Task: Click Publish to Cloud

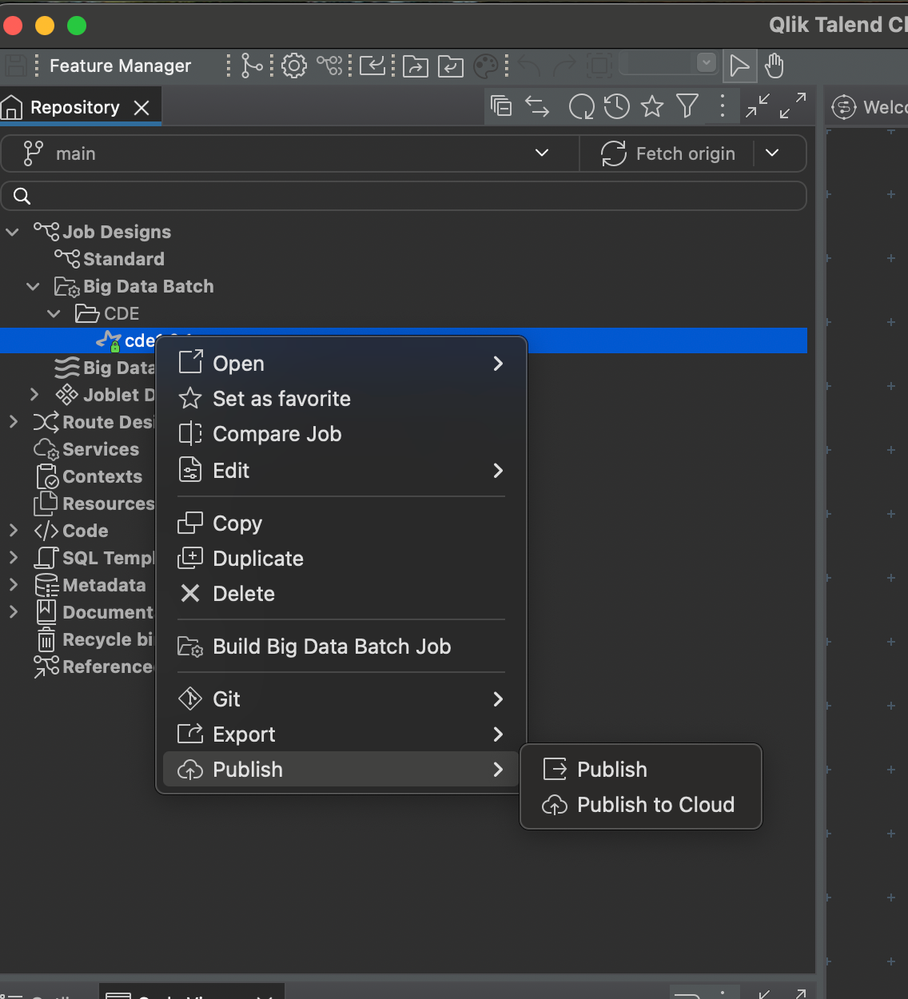Action: (x=641, y=805)
